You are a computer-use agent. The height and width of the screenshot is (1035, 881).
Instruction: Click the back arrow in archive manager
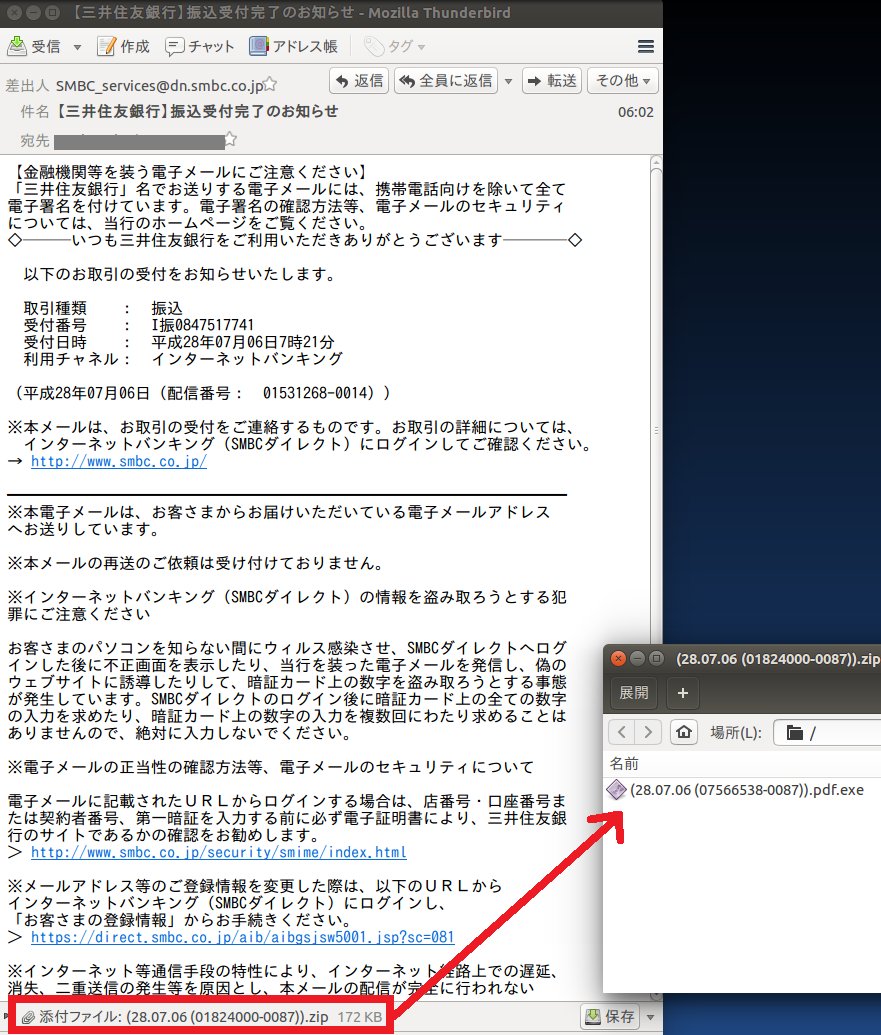click(x=621, y=732)
